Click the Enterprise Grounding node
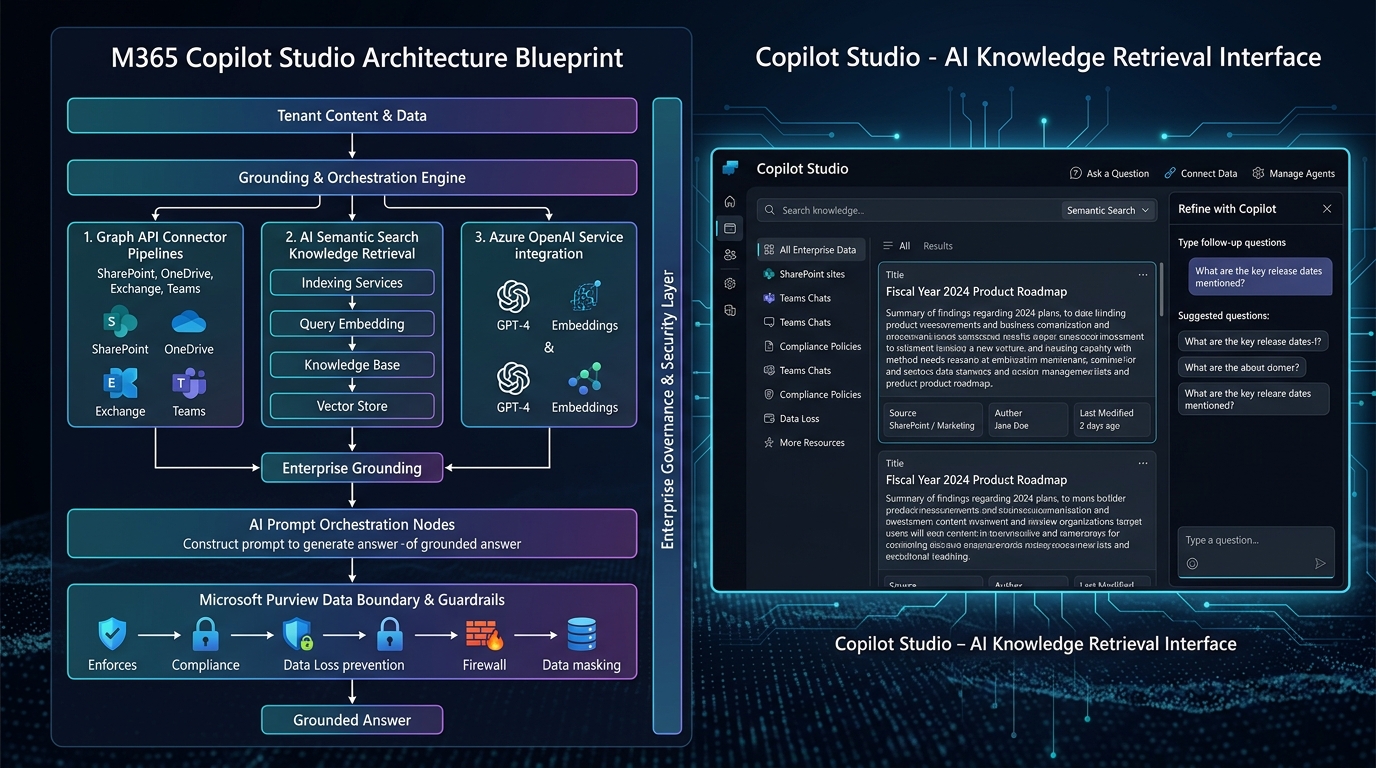 point(352,468)
